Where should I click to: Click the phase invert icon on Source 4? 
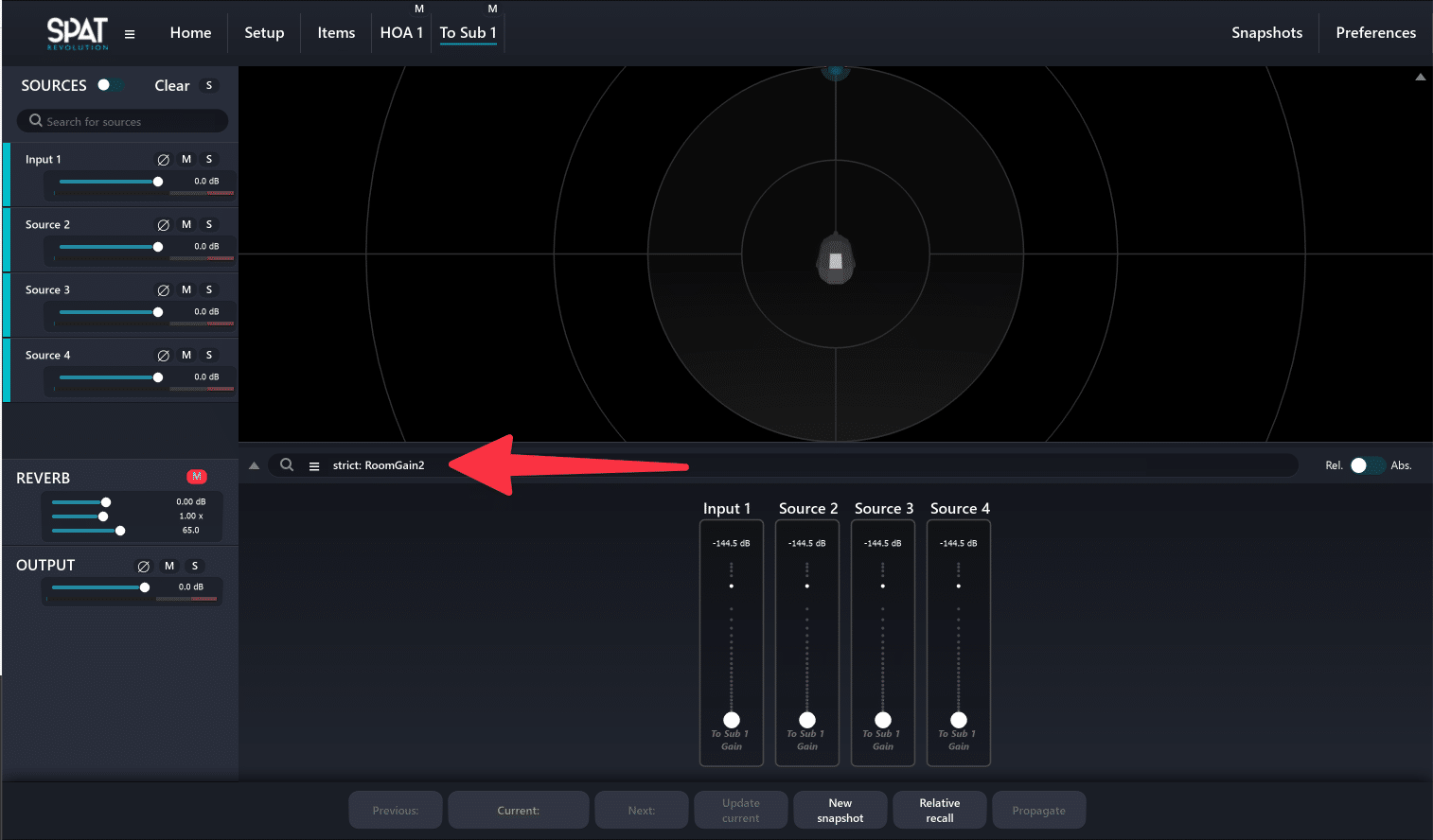[x=163, y=356]
